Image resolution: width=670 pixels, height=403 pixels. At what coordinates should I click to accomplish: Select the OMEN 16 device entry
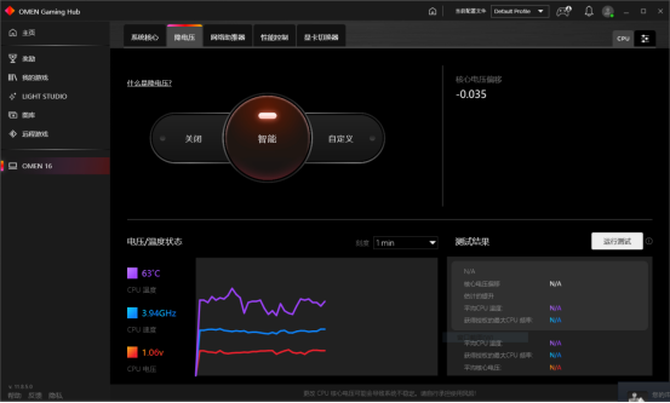coord(55,166)
